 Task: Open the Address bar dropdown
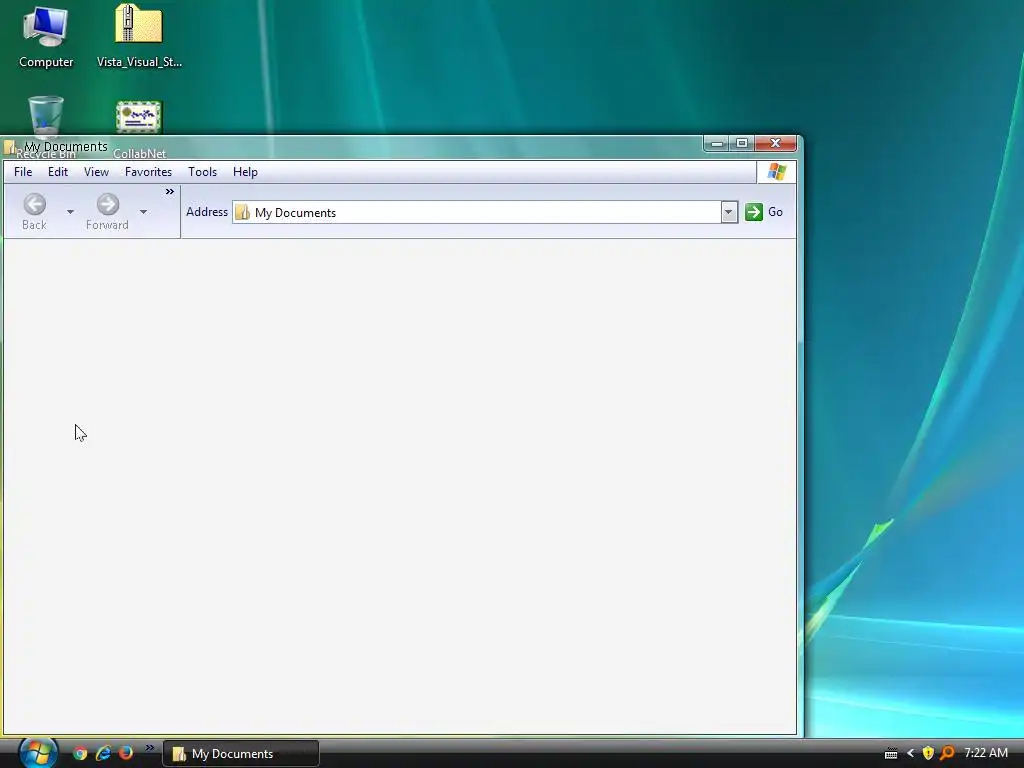pyautogui.click(x=729, y=212)
